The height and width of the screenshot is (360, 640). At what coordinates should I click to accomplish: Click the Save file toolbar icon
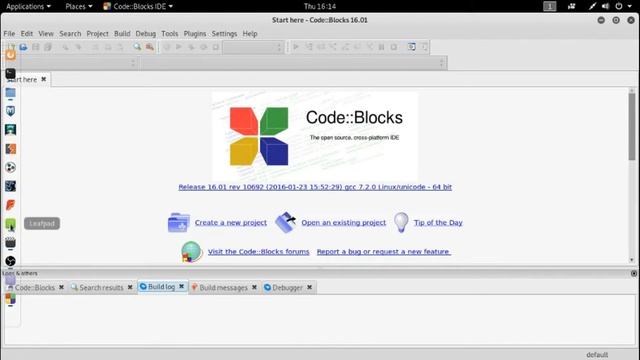(36, 47)
